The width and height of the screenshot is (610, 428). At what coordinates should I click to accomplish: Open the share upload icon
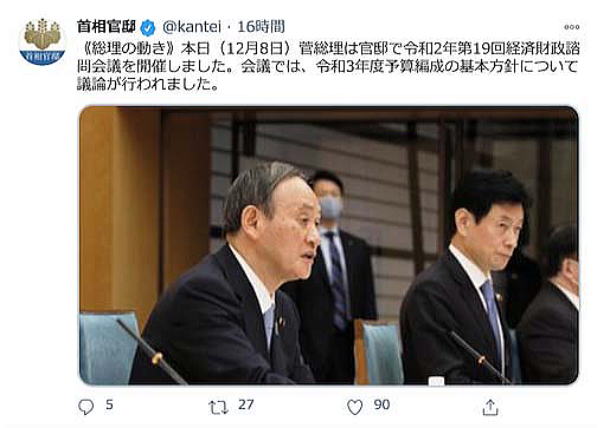click(x=490, y=407)
